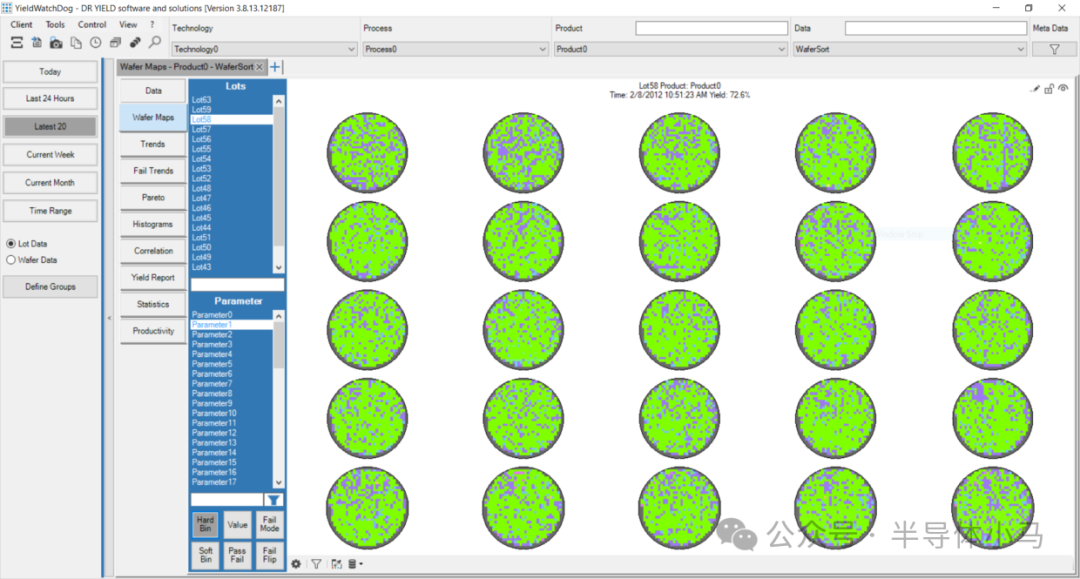Click the Latest 20 button

pyautogui.click(x=50, y=127)
